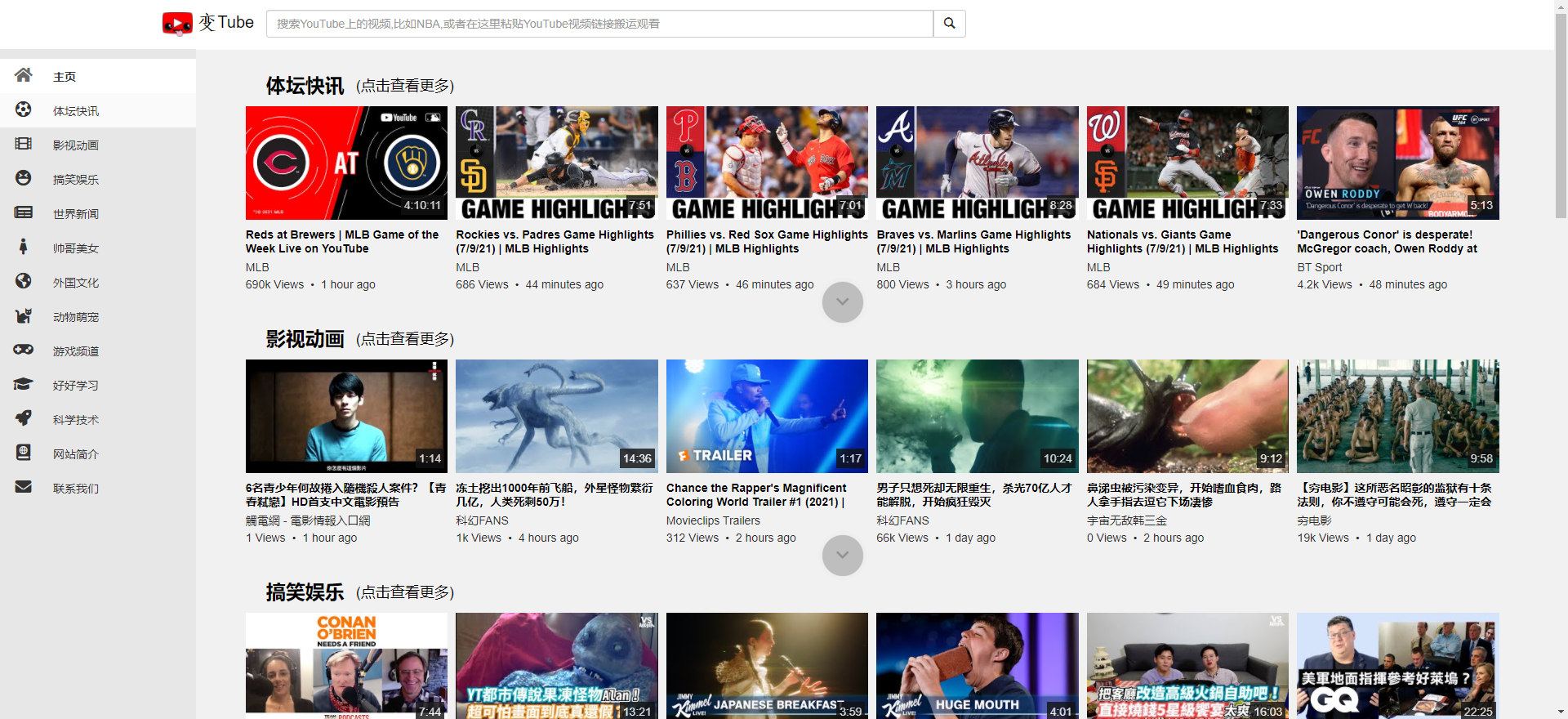Screen dimensions: 1568x719
Task: Open 'Rockies vs. Padres Game Highlights' title
Action: tap(555, 242)
